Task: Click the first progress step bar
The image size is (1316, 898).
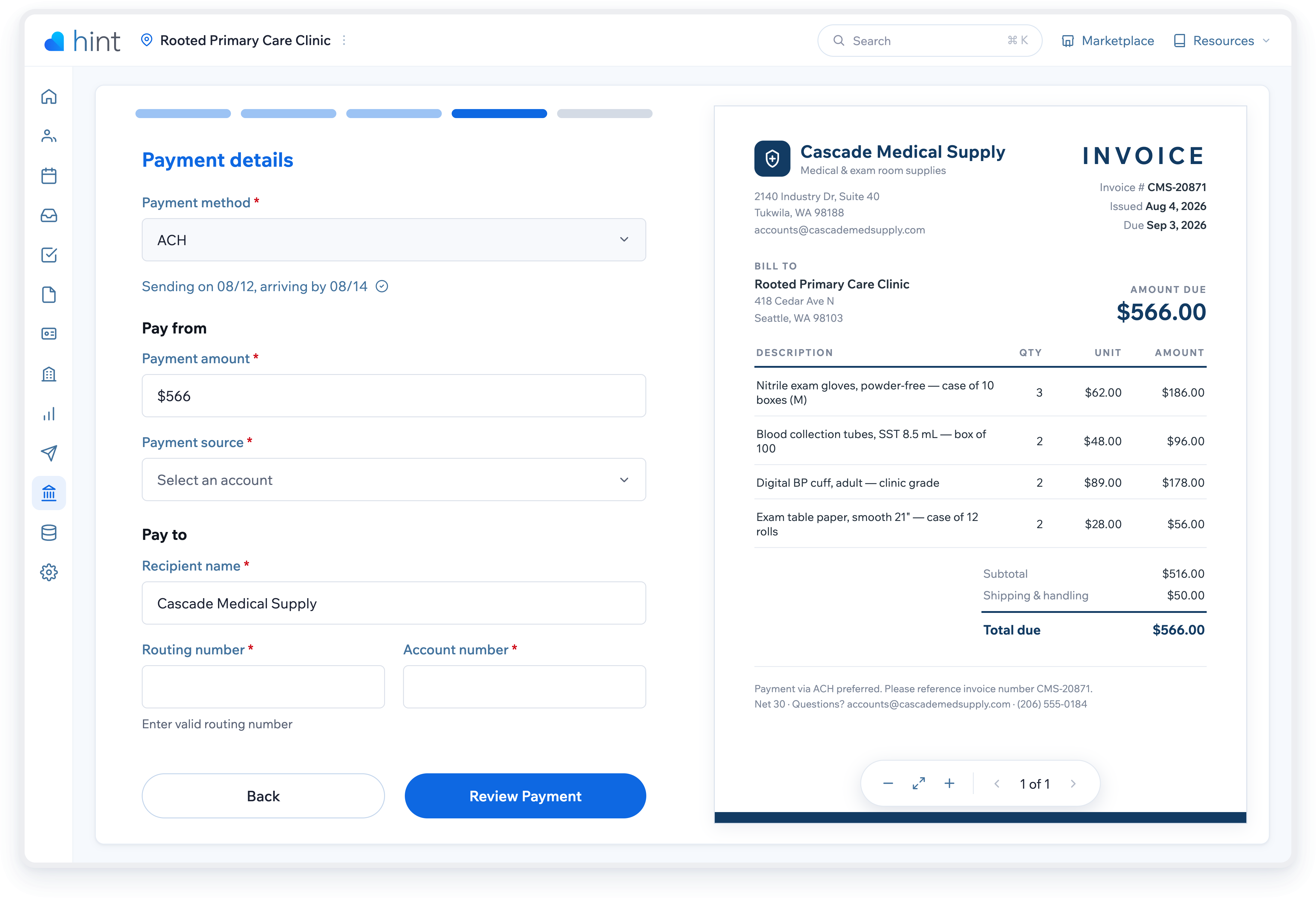Action: (x=183, y=114)
